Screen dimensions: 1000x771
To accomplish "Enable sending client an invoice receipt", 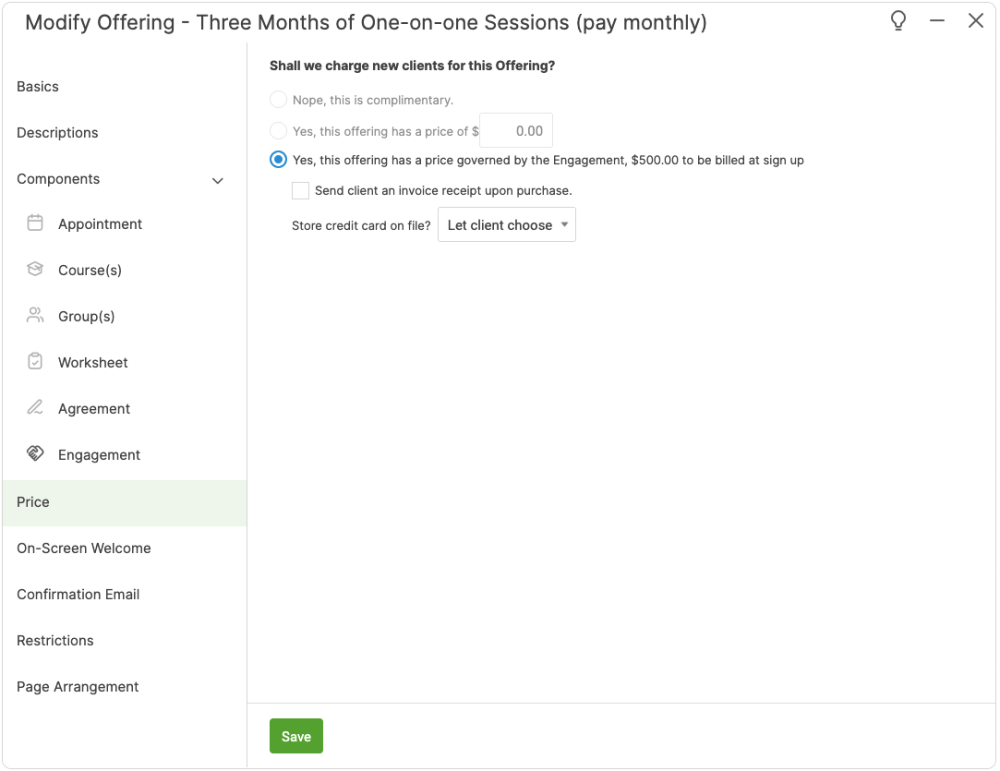I will coord(300,191).
